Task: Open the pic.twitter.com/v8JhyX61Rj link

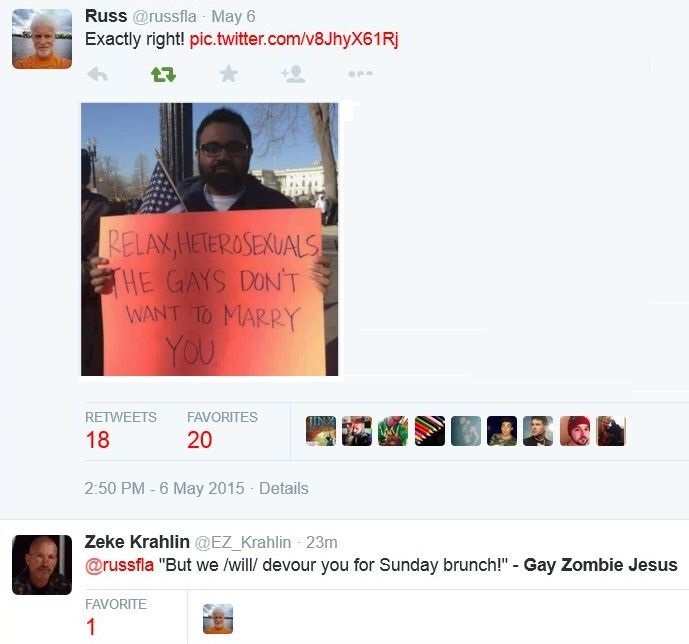Action: [x=294, y=39]
